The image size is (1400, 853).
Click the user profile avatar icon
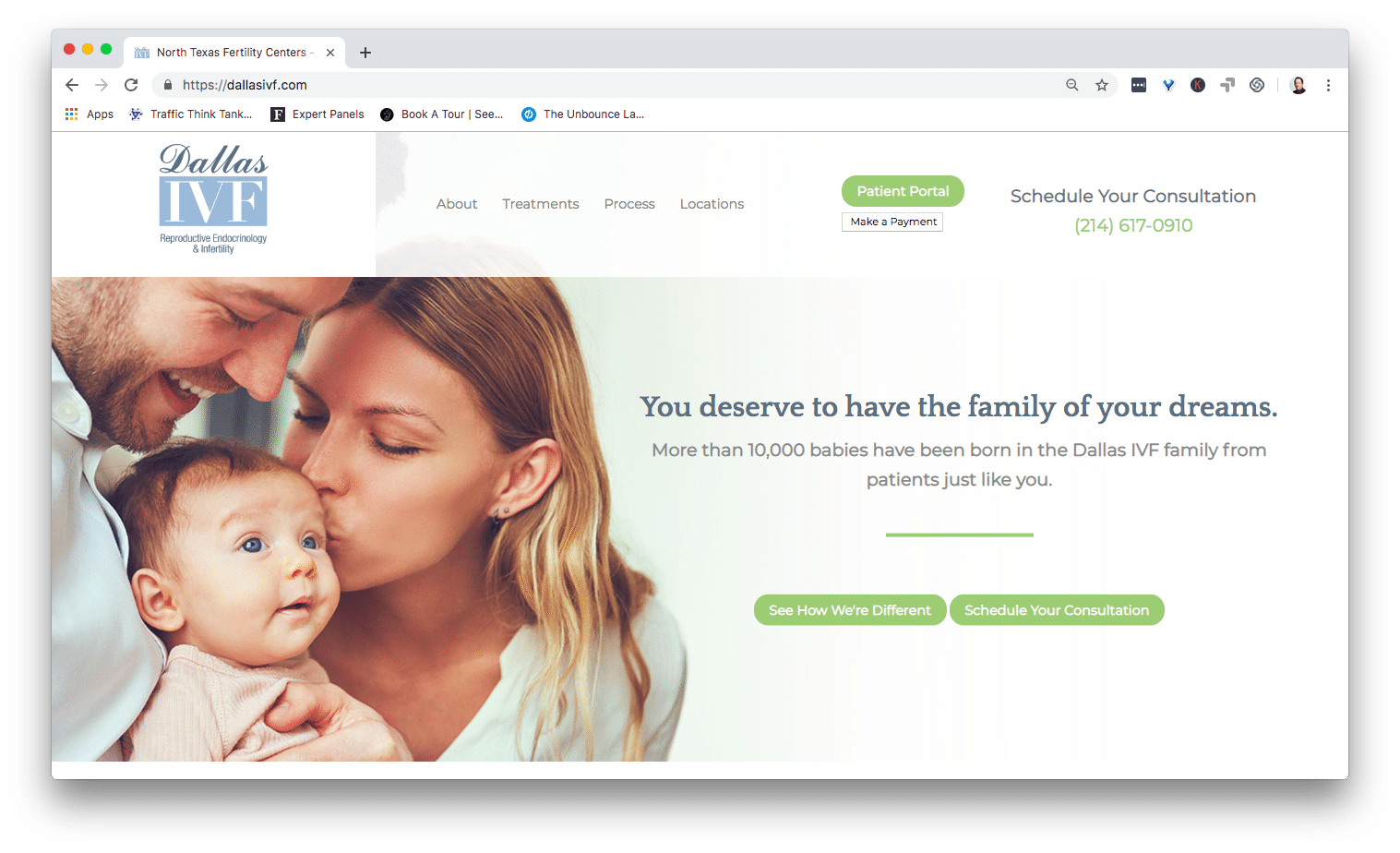pyautogui.click(x=1298, y=85)
